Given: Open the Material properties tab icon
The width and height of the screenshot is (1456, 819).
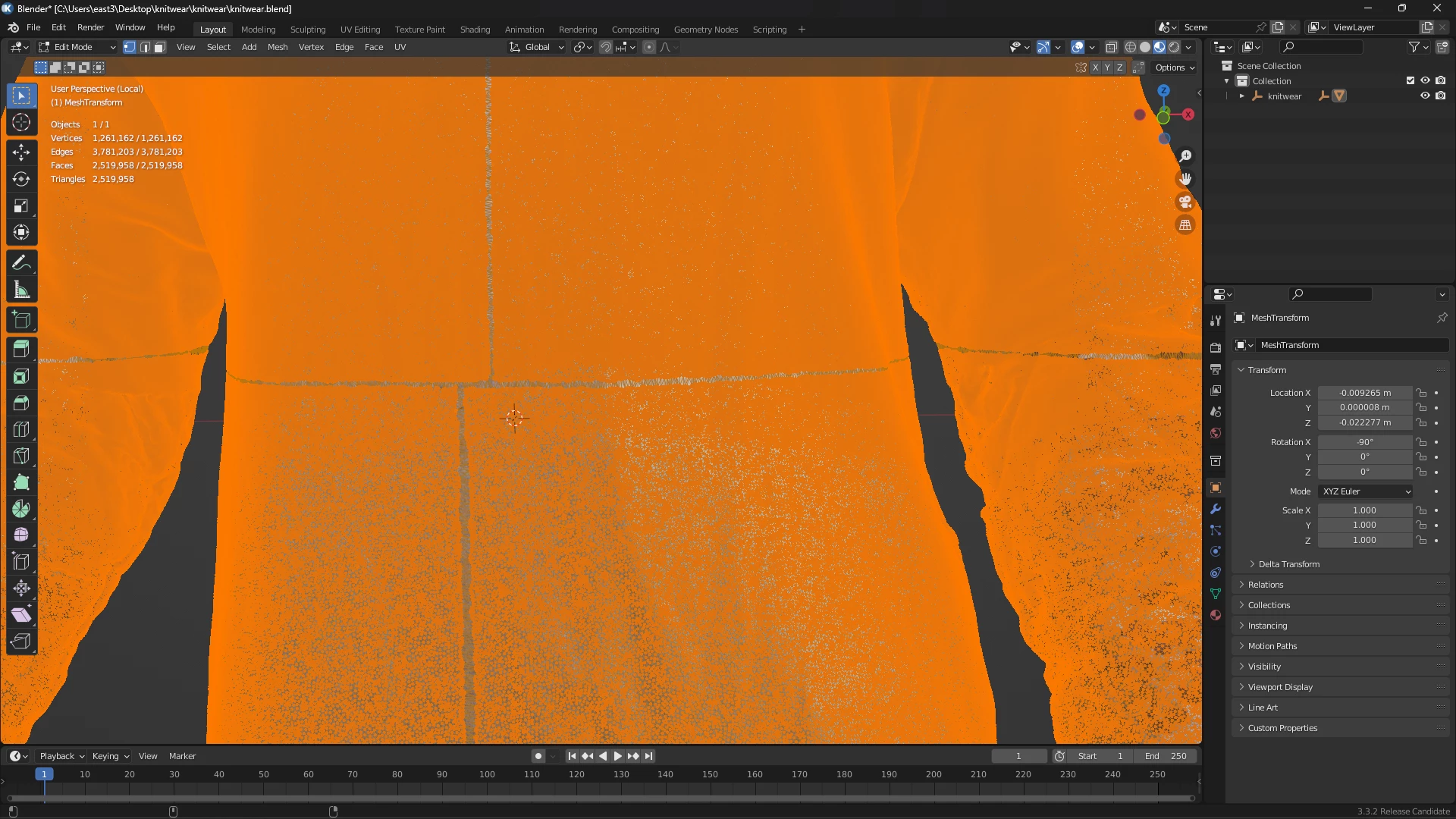Looking at the screenshot, I should tap(1216, 615).
